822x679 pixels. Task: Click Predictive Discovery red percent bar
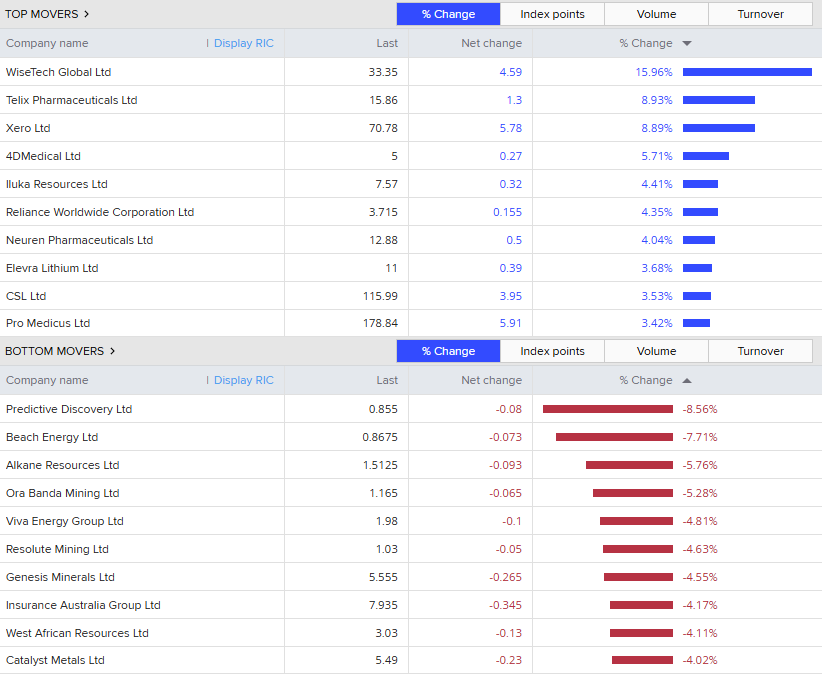pos(608,409)
